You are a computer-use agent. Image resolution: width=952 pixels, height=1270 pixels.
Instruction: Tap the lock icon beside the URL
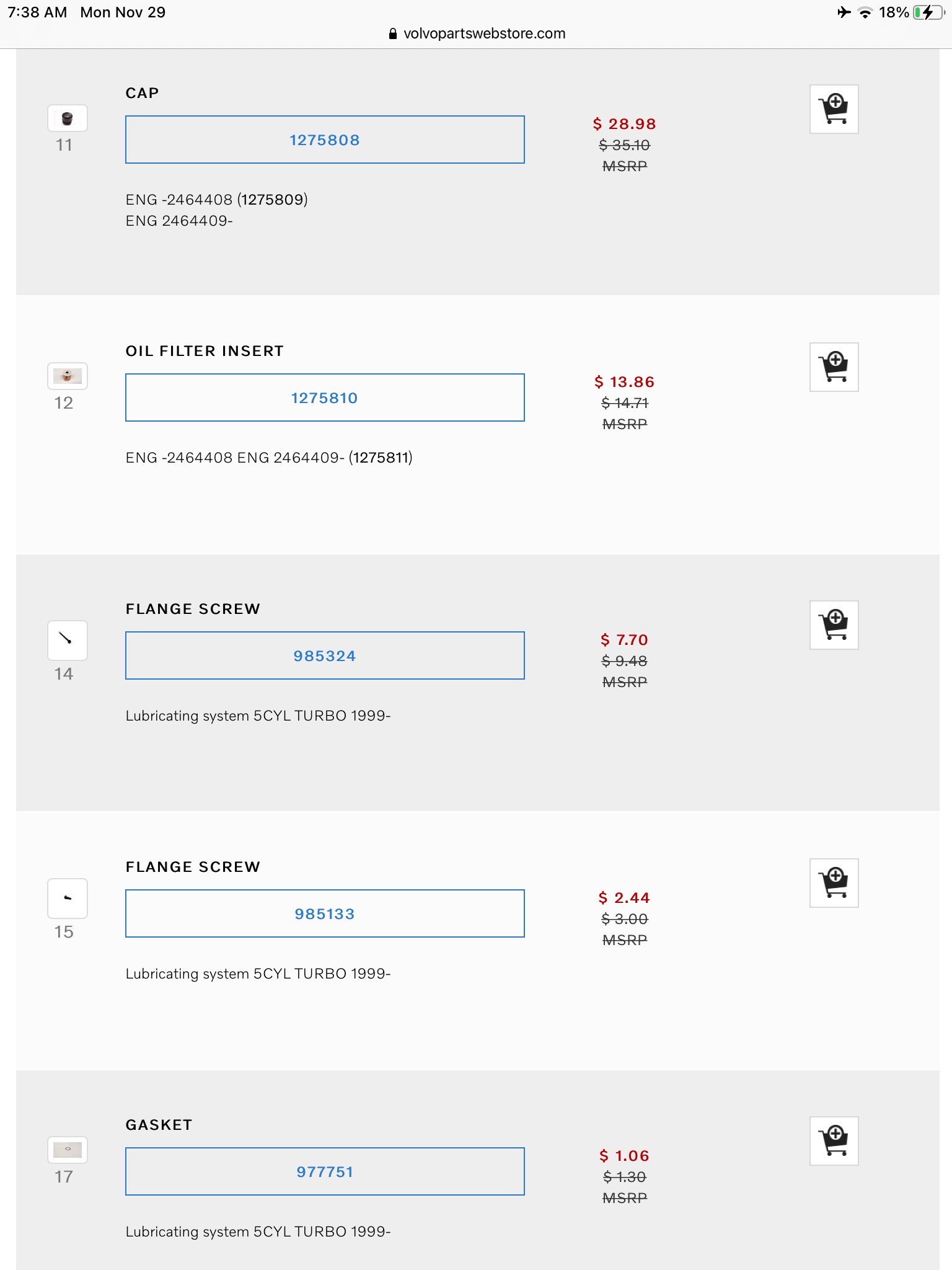(392, 34)
